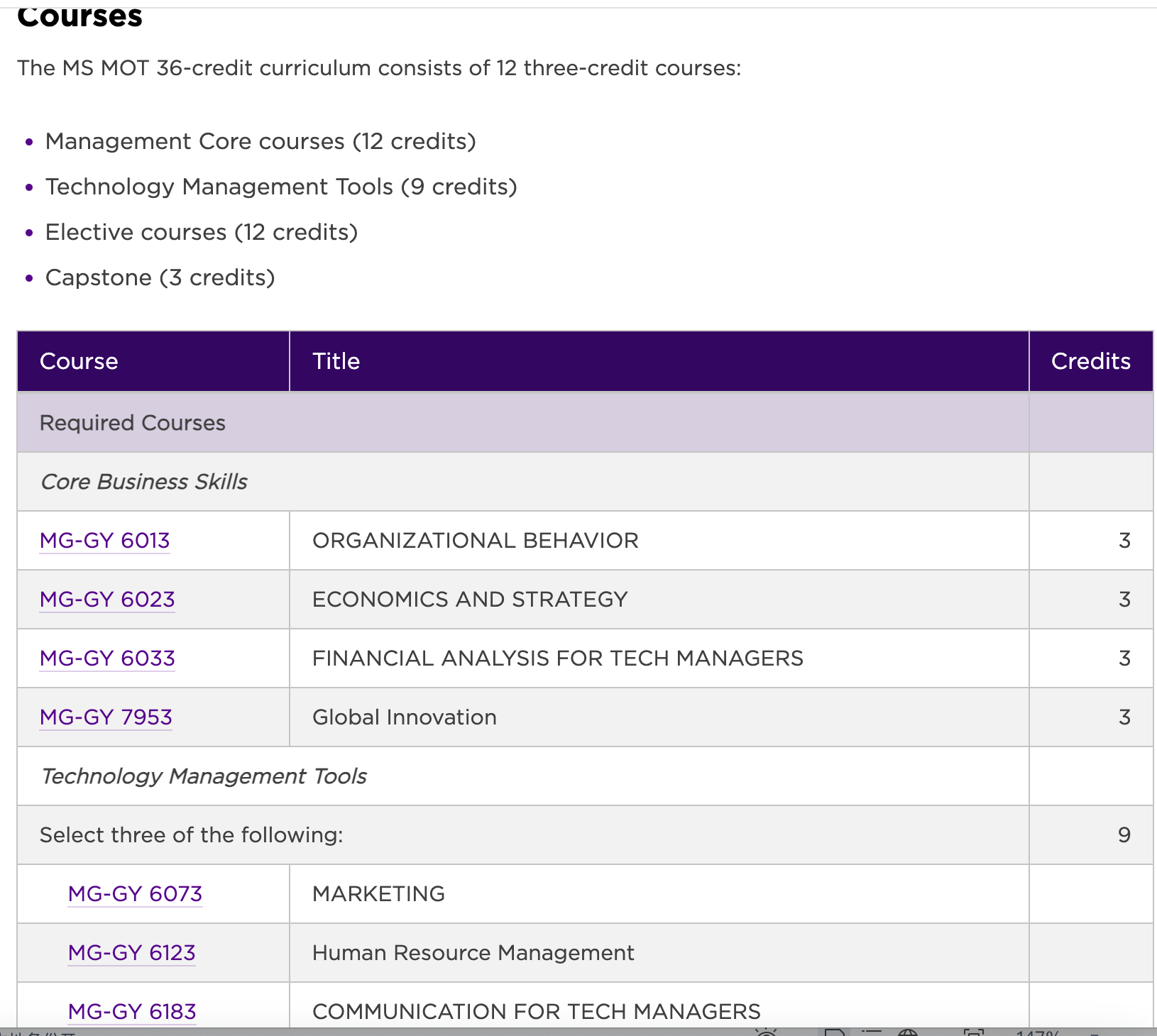Open the MG-GY 6073 Marketing course link

pos(135,894)
